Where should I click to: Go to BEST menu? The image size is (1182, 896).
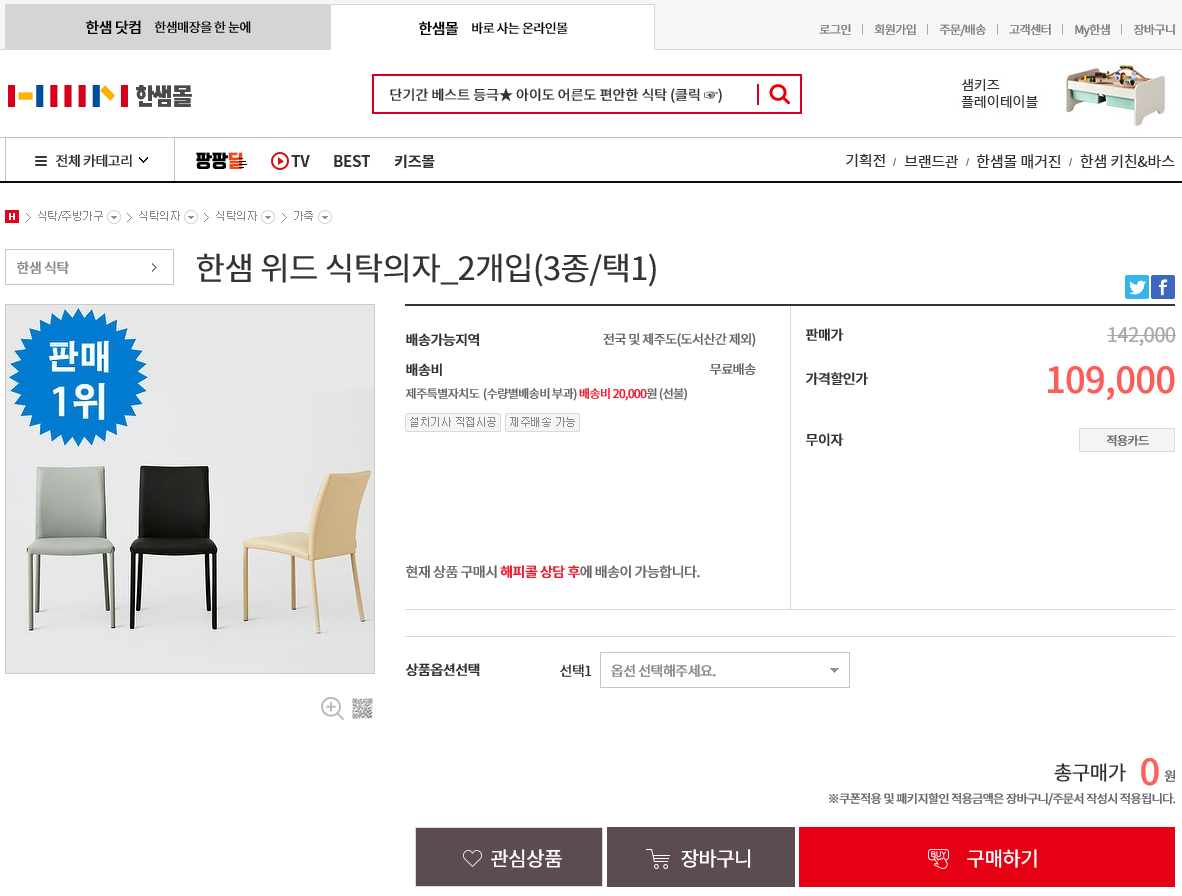tap(351, 161)
